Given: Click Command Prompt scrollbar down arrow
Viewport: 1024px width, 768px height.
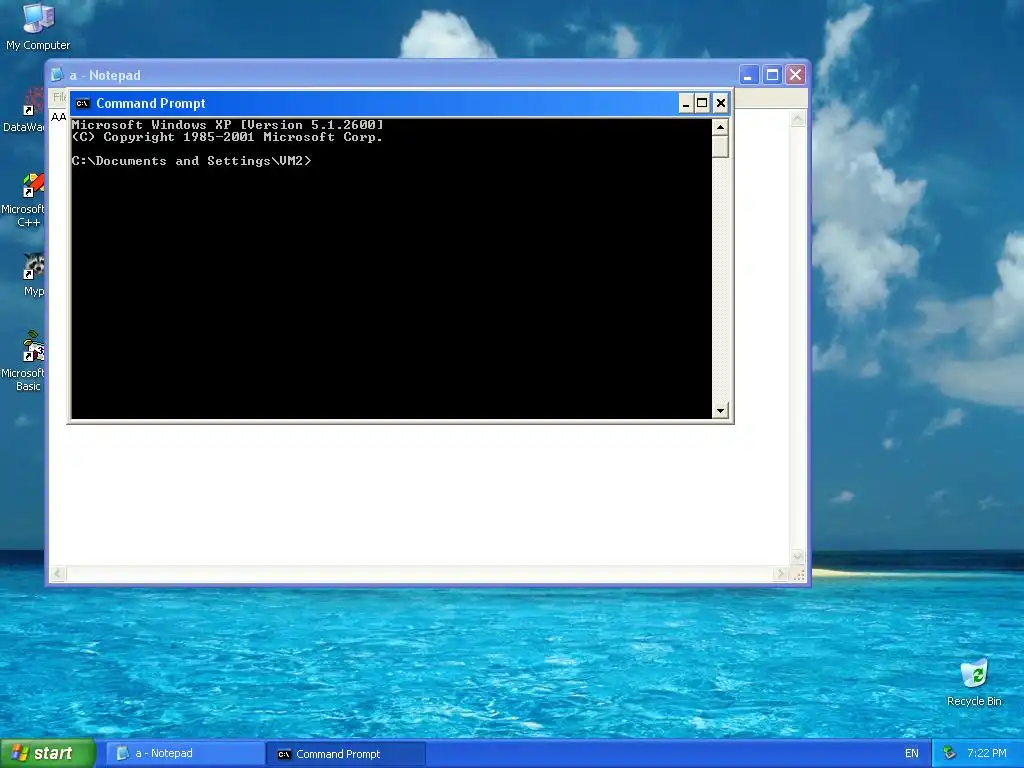Looking at the screenshot, I should click(720, 411).
